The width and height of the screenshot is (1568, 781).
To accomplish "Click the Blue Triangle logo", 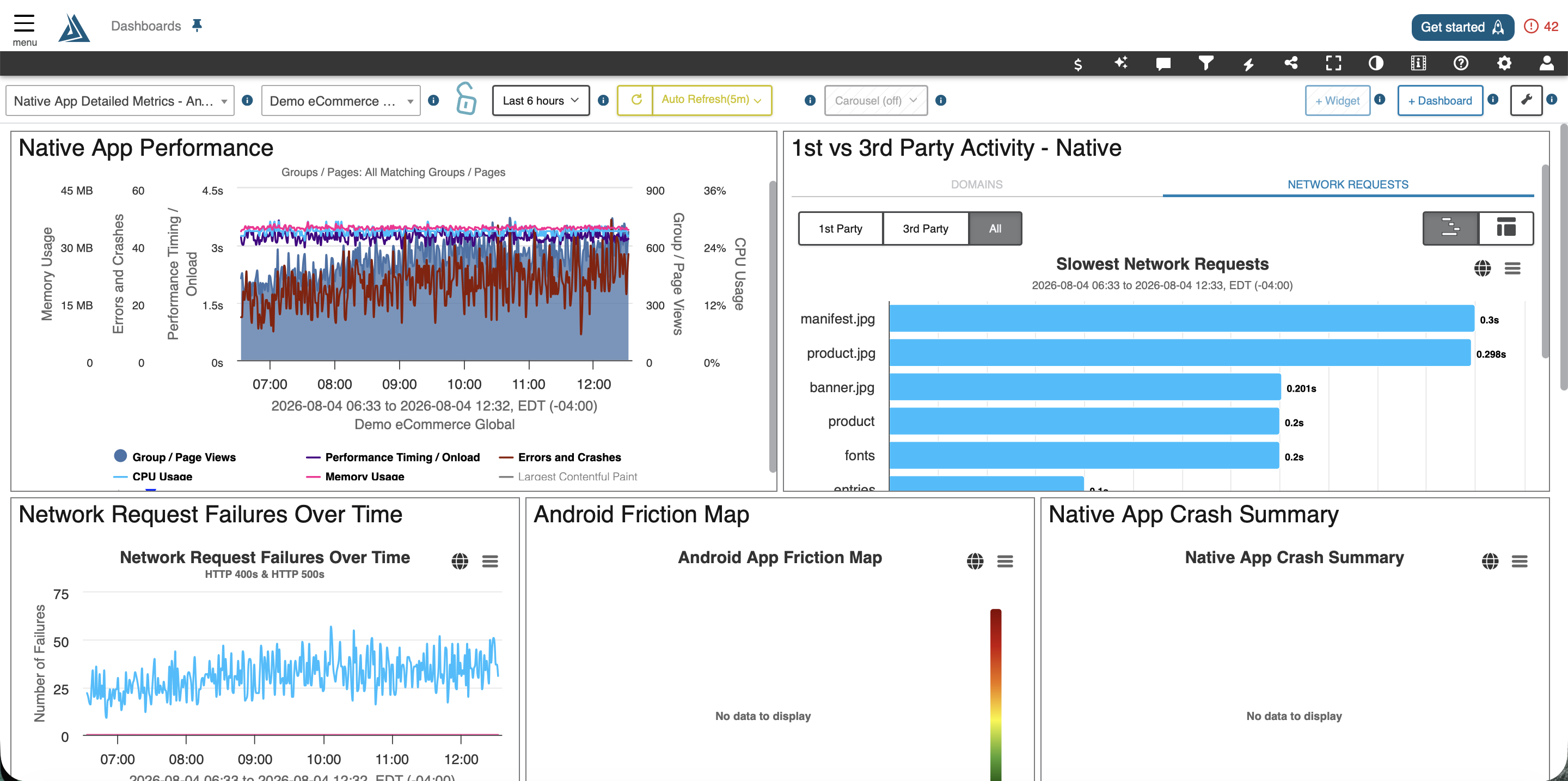I will (x=74, y=28).
